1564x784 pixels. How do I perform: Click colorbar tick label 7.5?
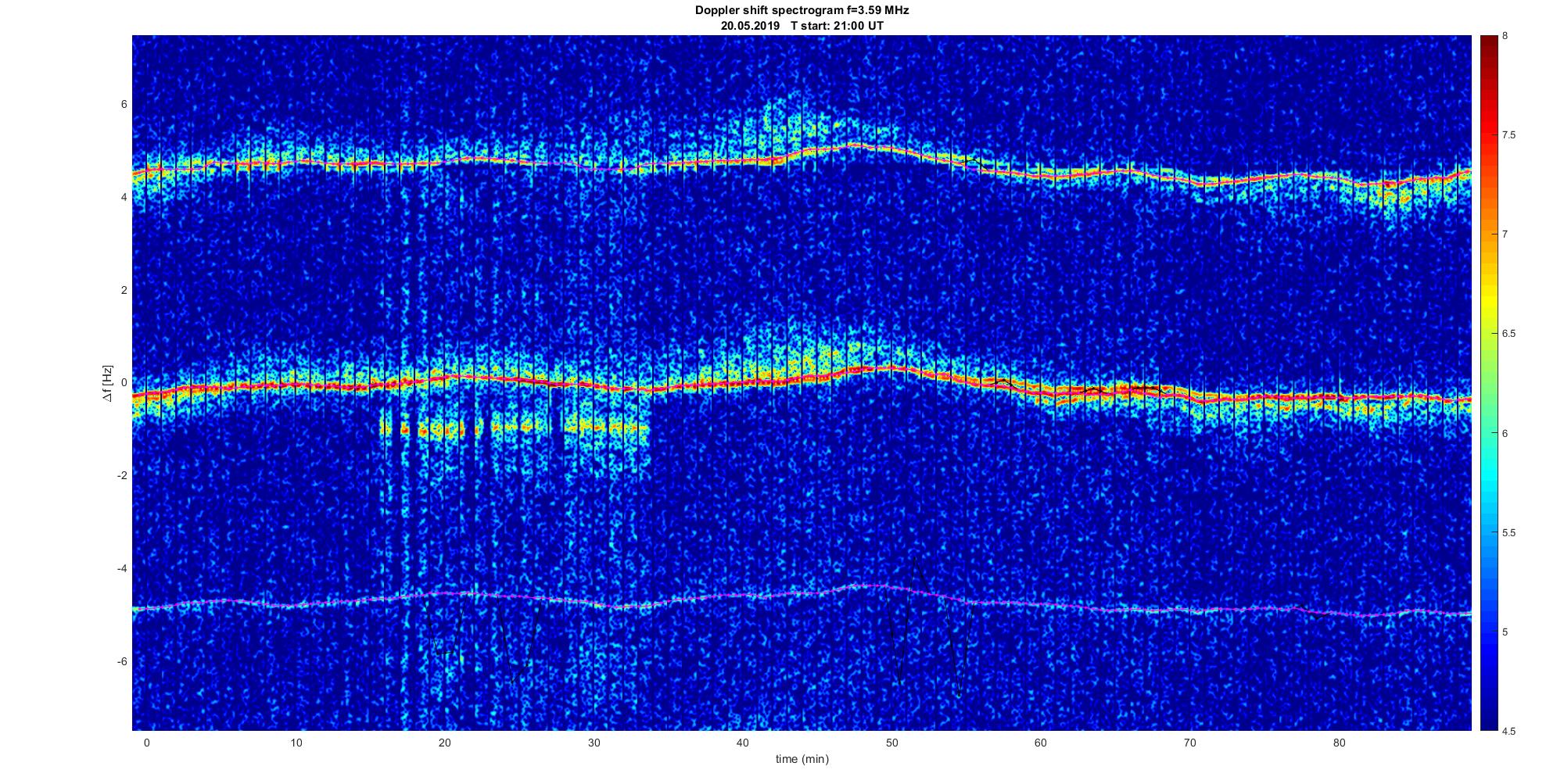coord(1508,135)
